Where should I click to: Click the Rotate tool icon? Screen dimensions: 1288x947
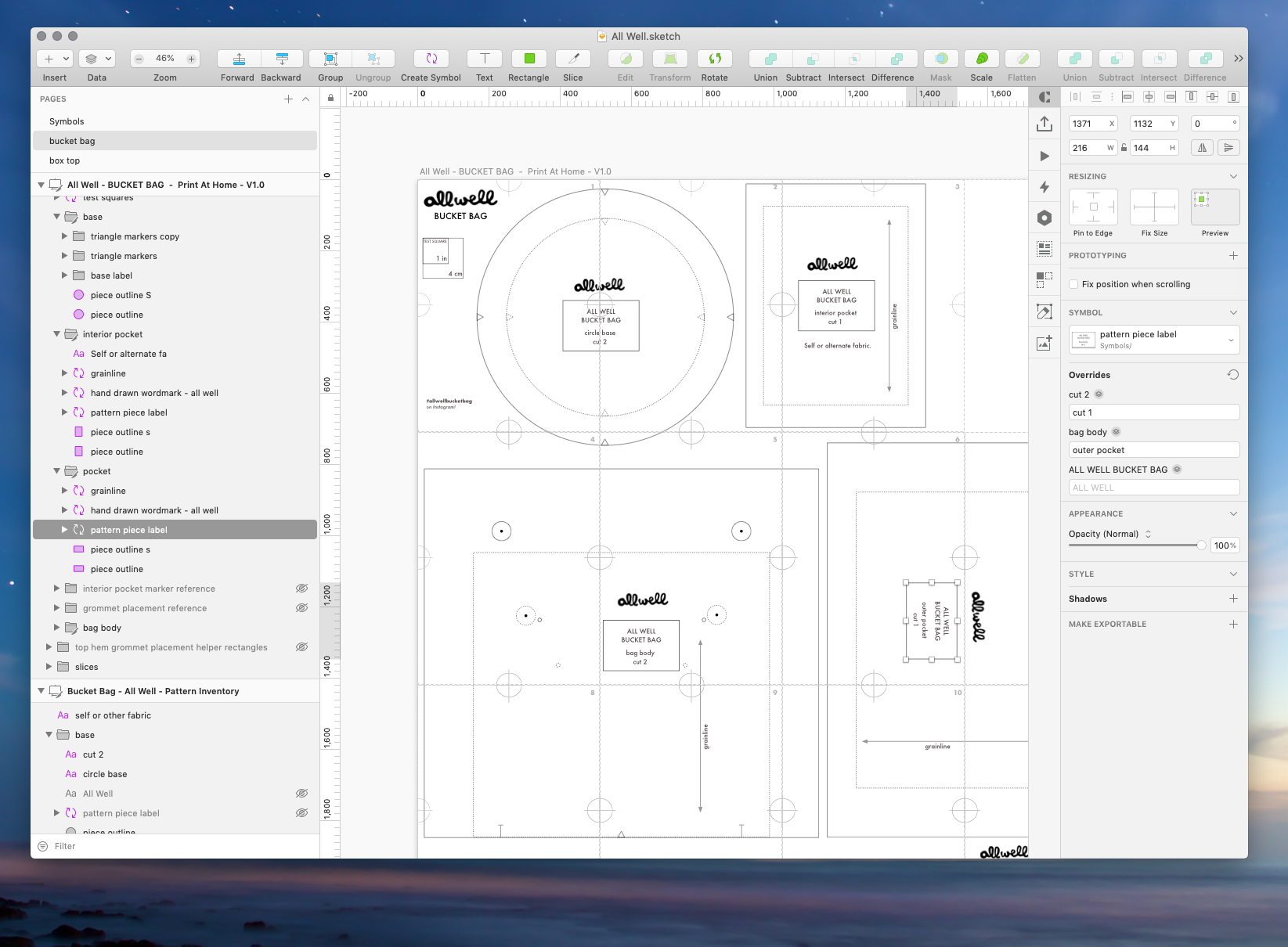pyautogui.click(x=714, y=59)
